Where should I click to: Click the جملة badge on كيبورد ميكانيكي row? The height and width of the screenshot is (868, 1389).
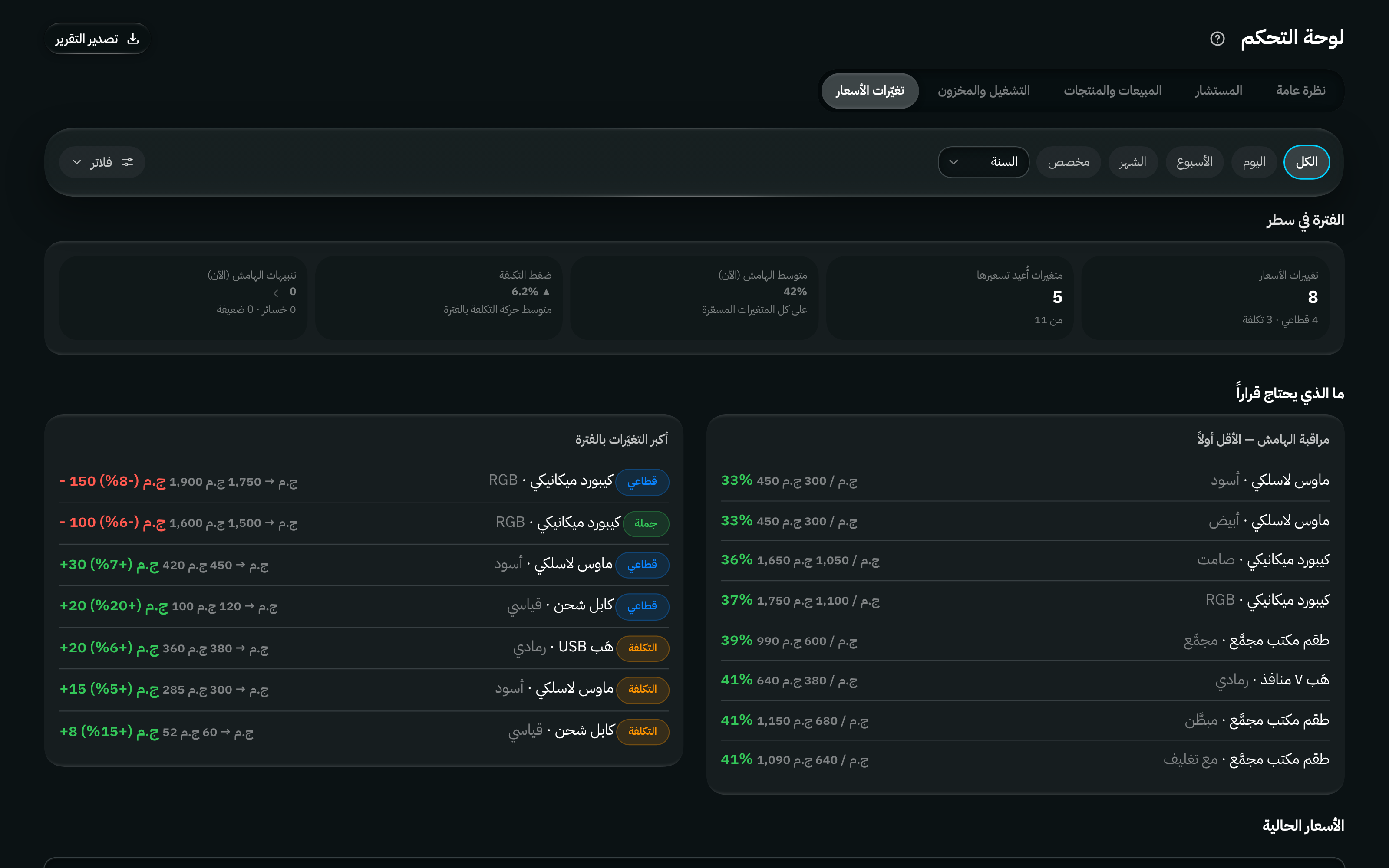pos(646,523)
